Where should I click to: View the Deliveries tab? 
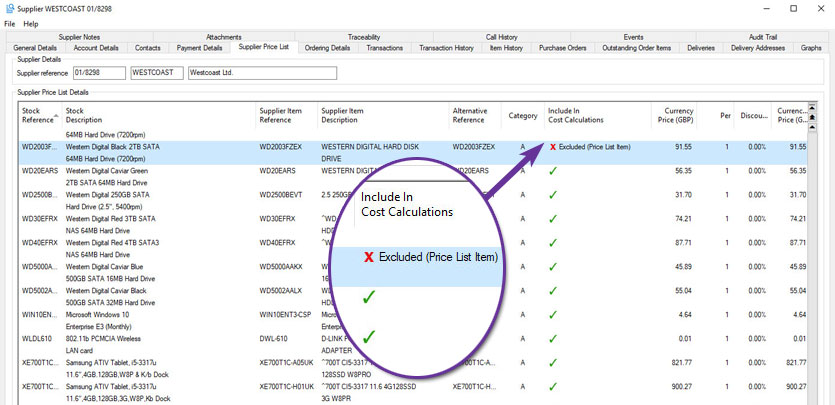click(701, 48)
